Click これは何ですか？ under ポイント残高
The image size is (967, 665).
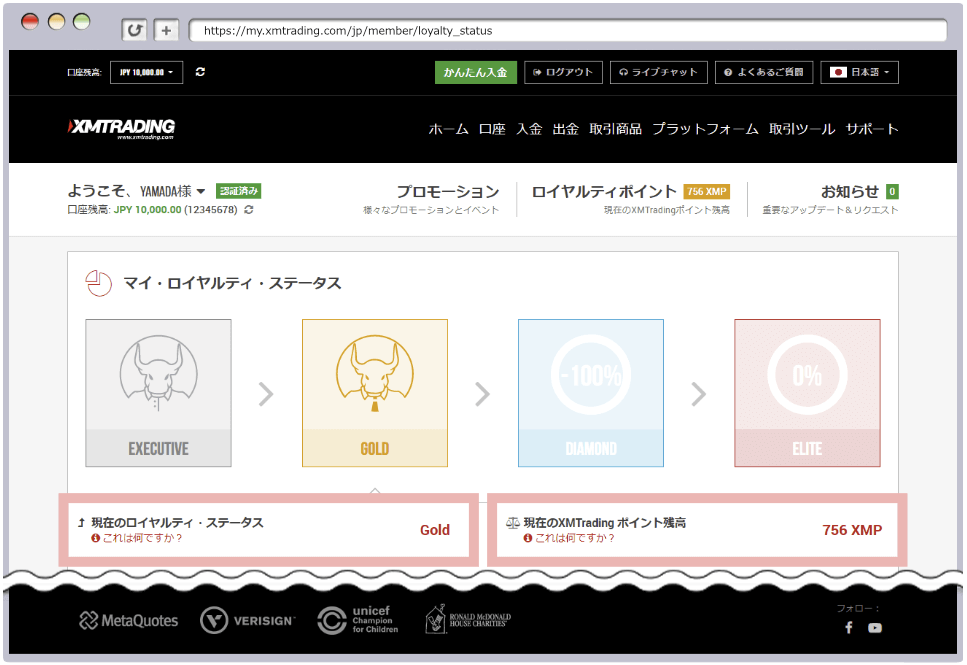(x=575, y=538)
